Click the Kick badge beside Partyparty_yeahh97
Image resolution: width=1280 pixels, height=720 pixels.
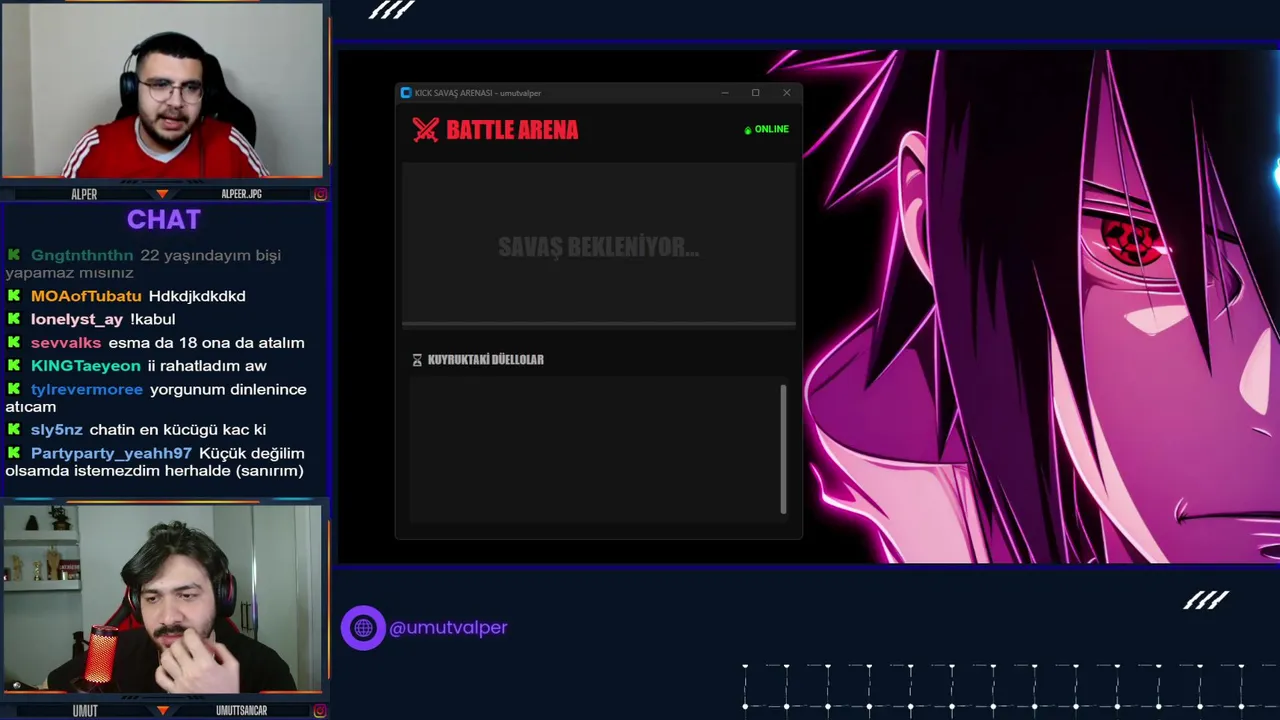(14, 453)
